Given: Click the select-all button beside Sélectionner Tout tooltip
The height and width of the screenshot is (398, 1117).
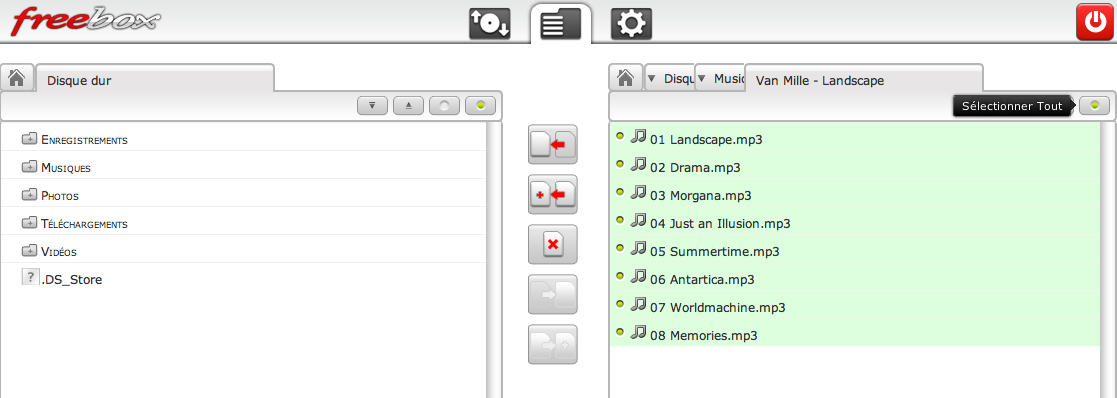Looking at the screenshot, I should [x=1094, y=106].
